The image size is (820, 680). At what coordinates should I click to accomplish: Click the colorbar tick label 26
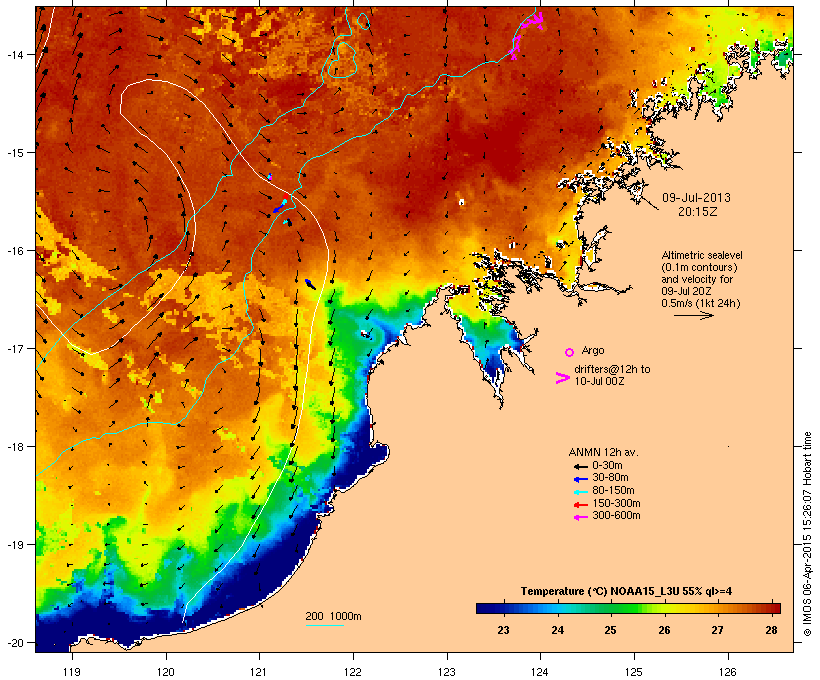point(664,630)
